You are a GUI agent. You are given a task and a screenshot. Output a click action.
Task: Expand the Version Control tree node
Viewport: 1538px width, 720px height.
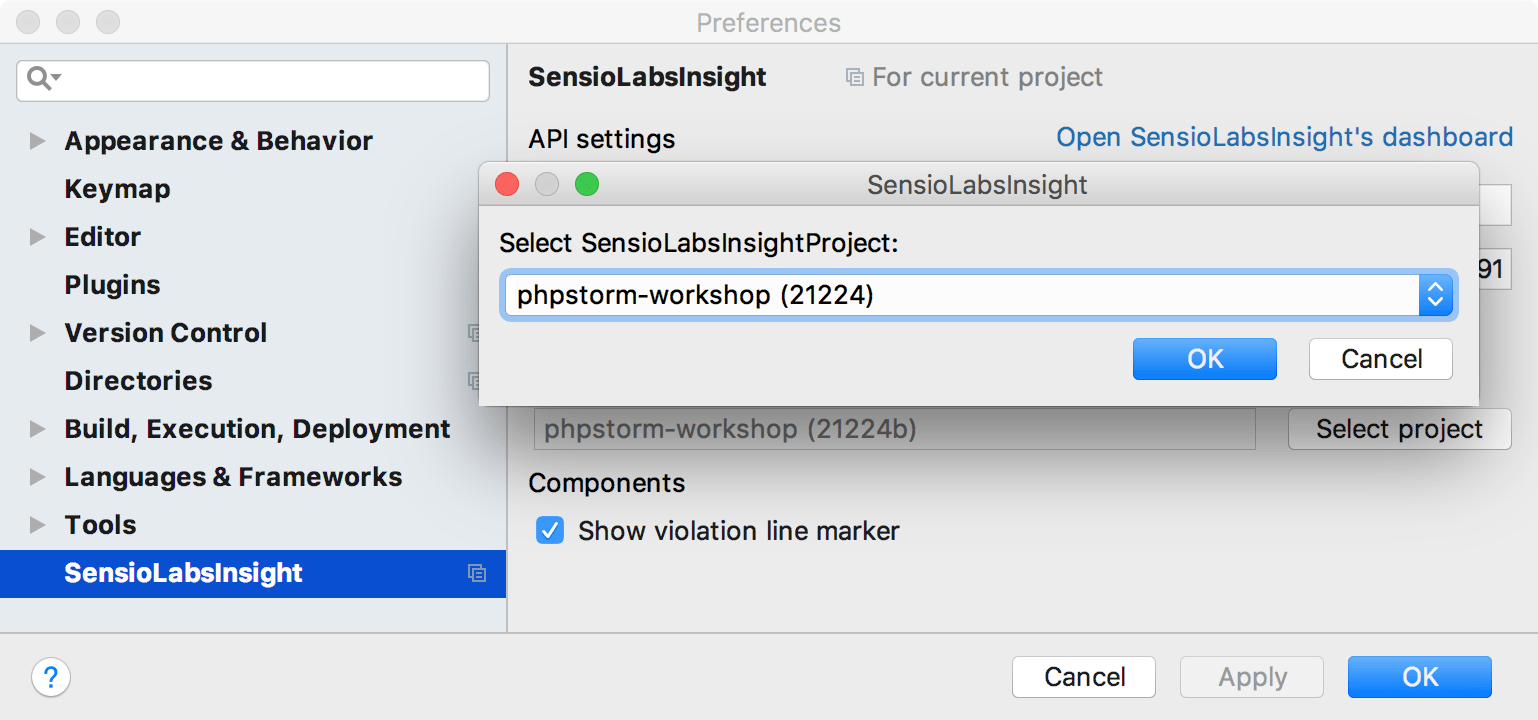pyautogui.click(x=38, y=333)
